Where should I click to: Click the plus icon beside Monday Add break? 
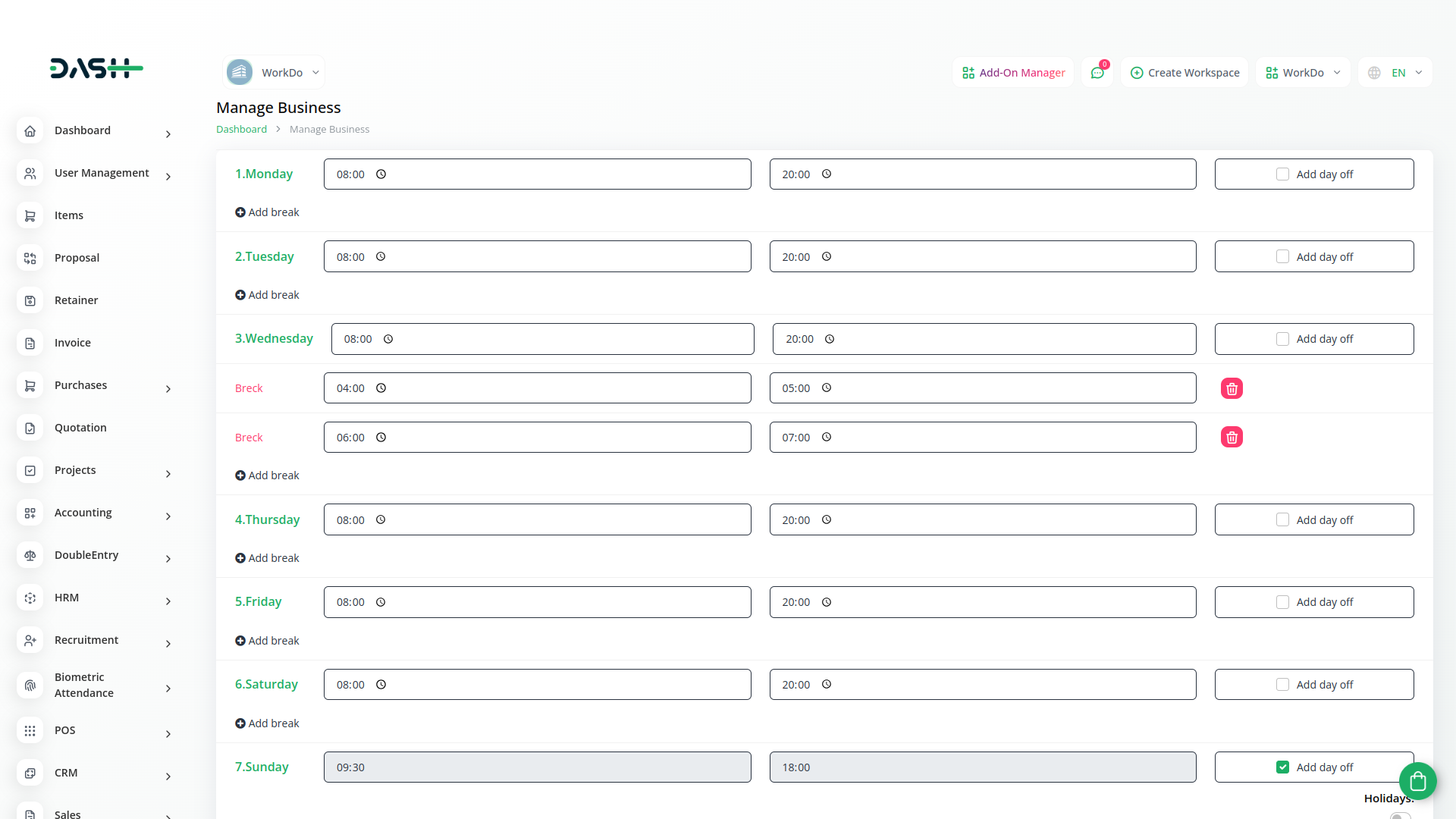pyautogui.click(x=240, y=212)
